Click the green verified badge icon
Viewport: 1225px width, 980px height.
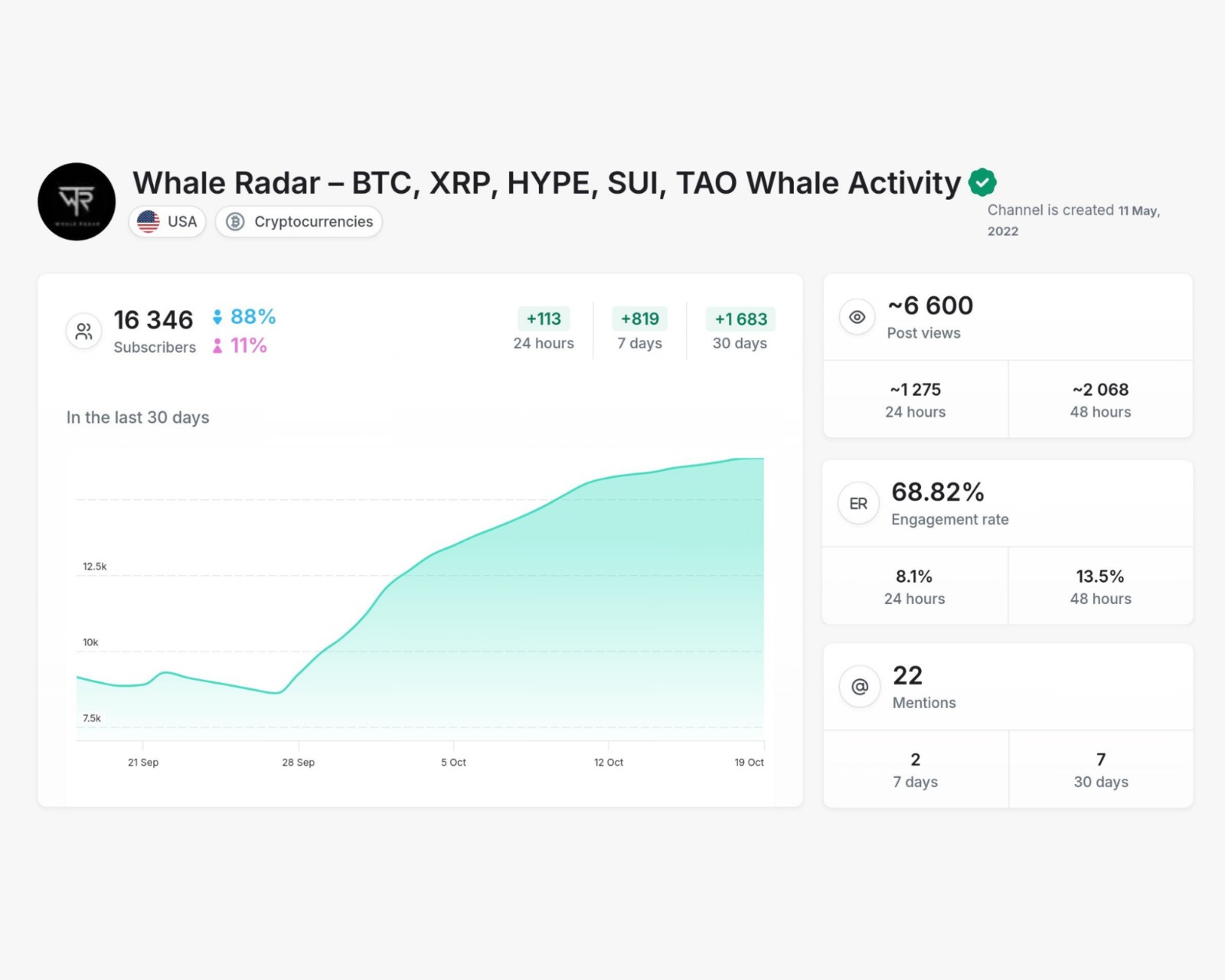click(x=982, y=182)
